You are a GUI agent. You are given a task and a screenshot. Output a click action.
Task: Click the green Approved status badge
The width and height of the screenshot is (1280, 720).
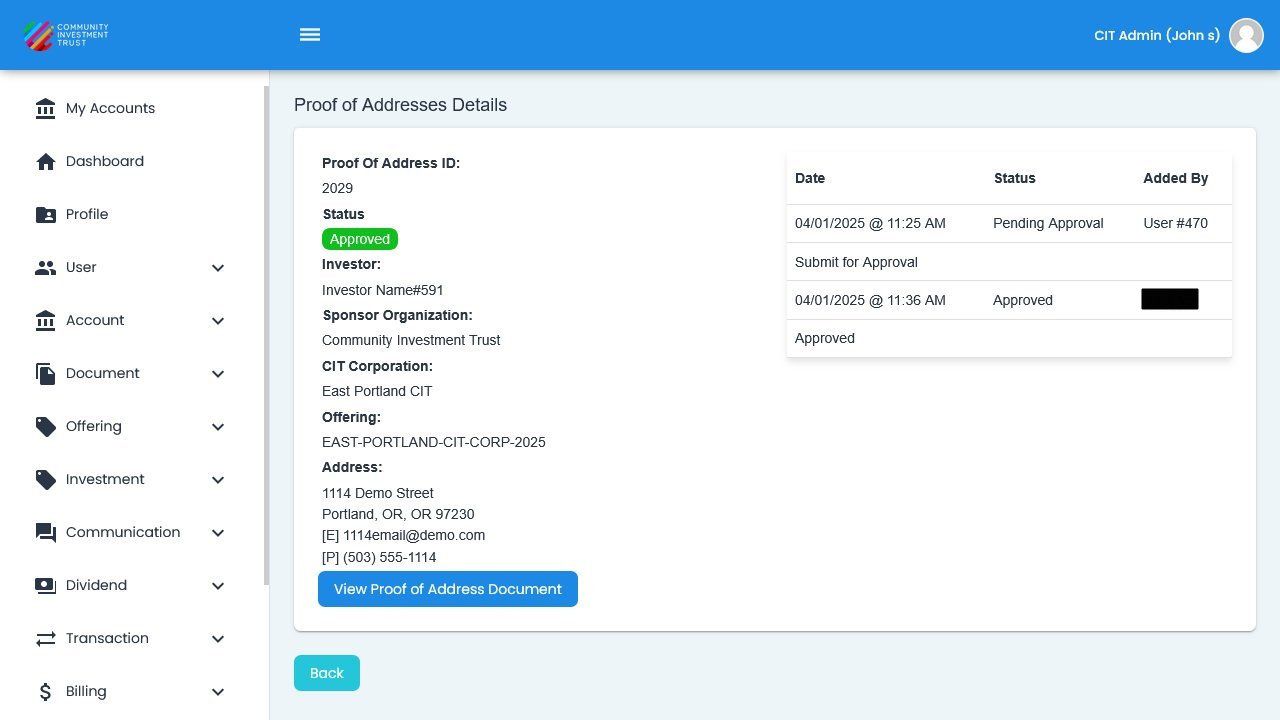coord(359,239)
